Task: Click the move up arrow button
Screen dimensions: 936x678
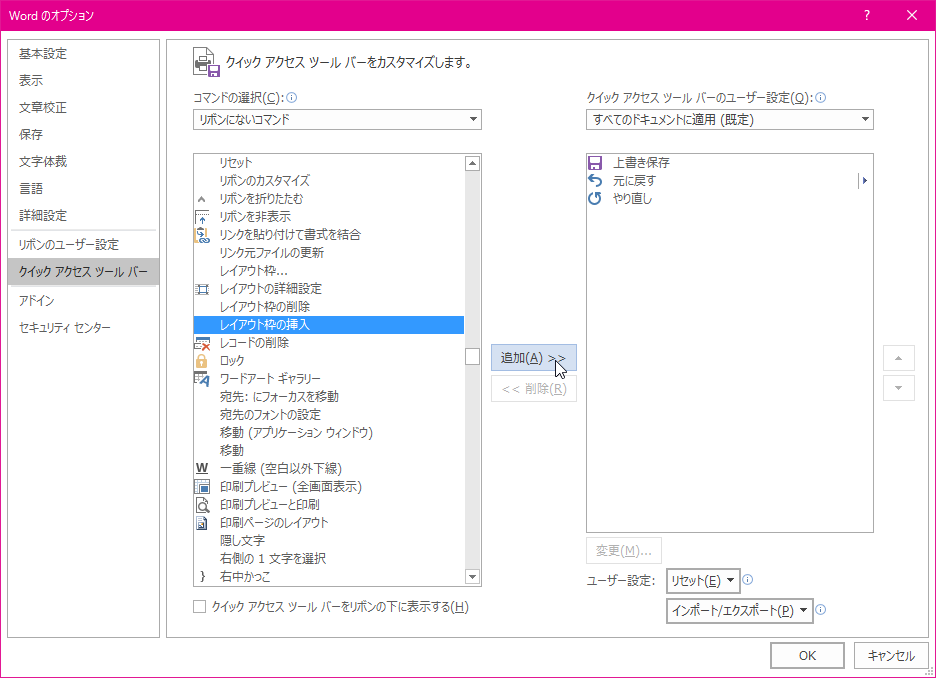Action: [x=898, y=358]
